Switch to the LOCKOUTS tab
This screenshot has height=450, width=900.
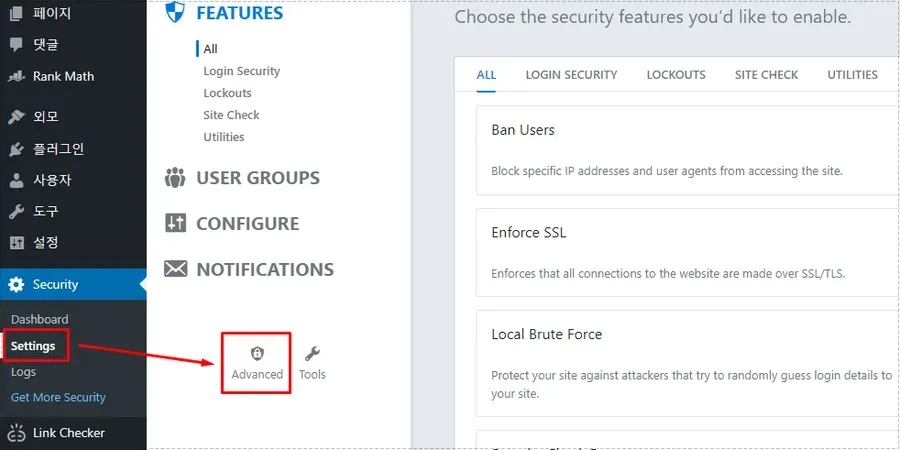(676, 75)
